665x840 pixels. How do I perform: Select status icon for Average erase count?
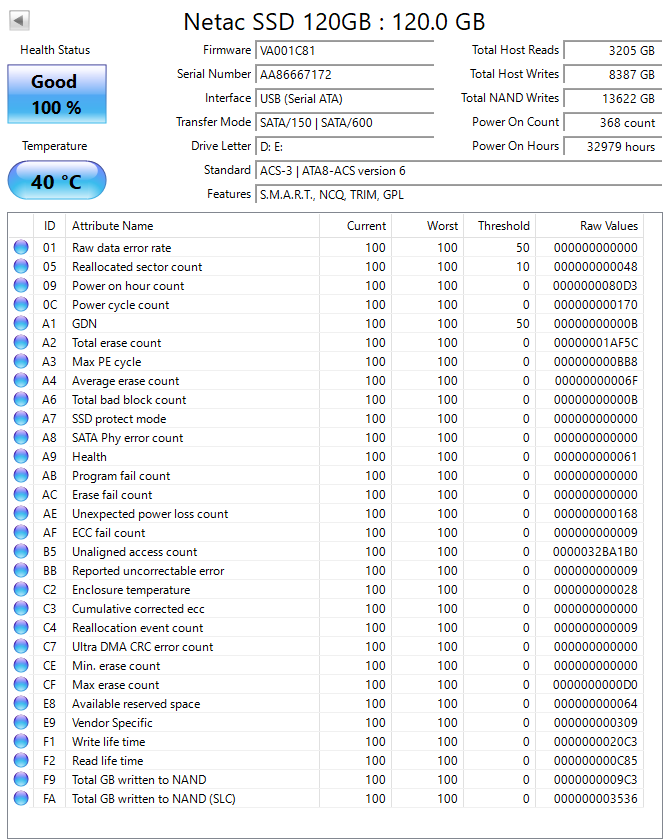click(21, 380)
